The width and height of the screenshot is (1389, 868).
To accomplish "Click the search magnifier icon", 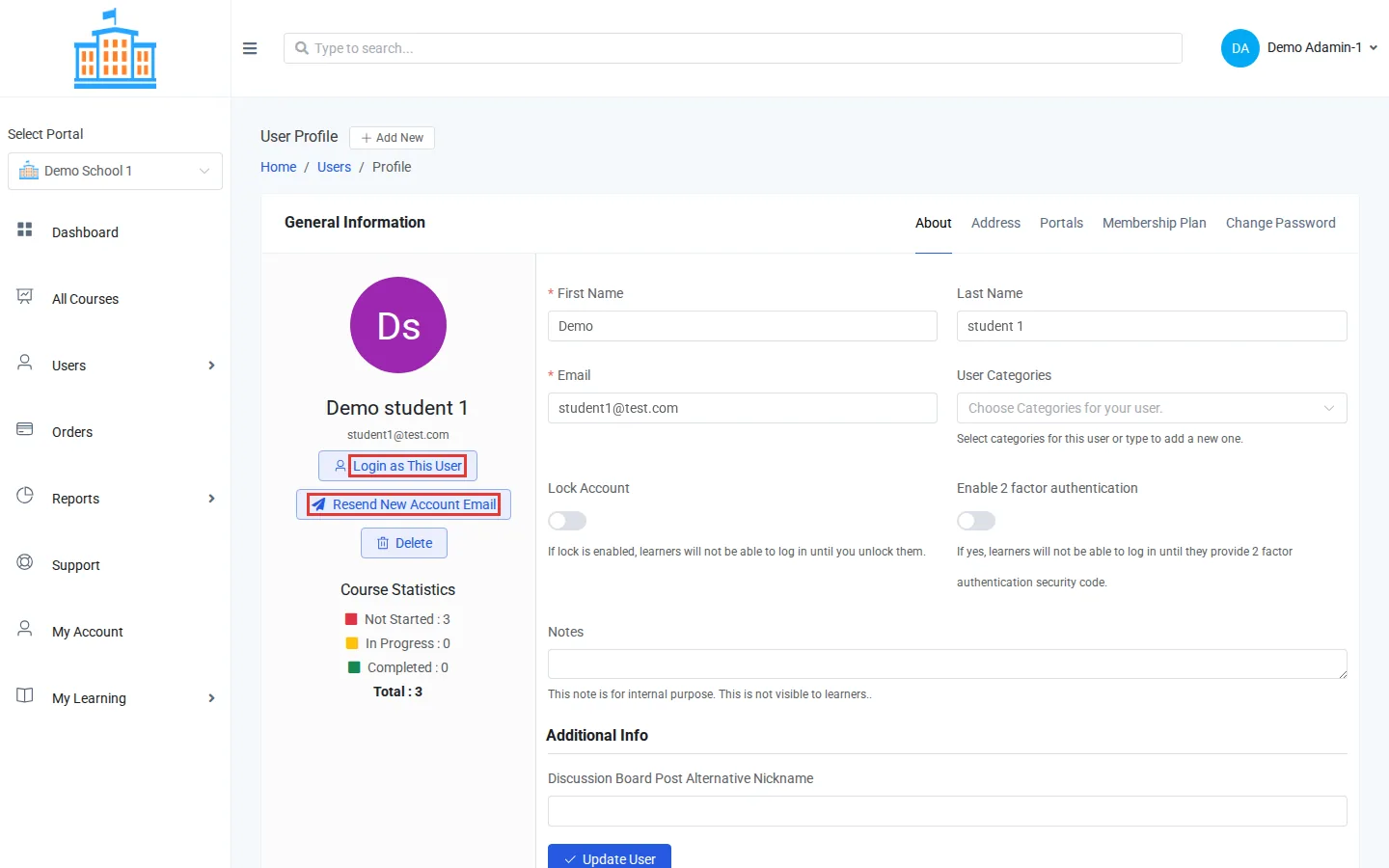I will (x=302, y=48).
